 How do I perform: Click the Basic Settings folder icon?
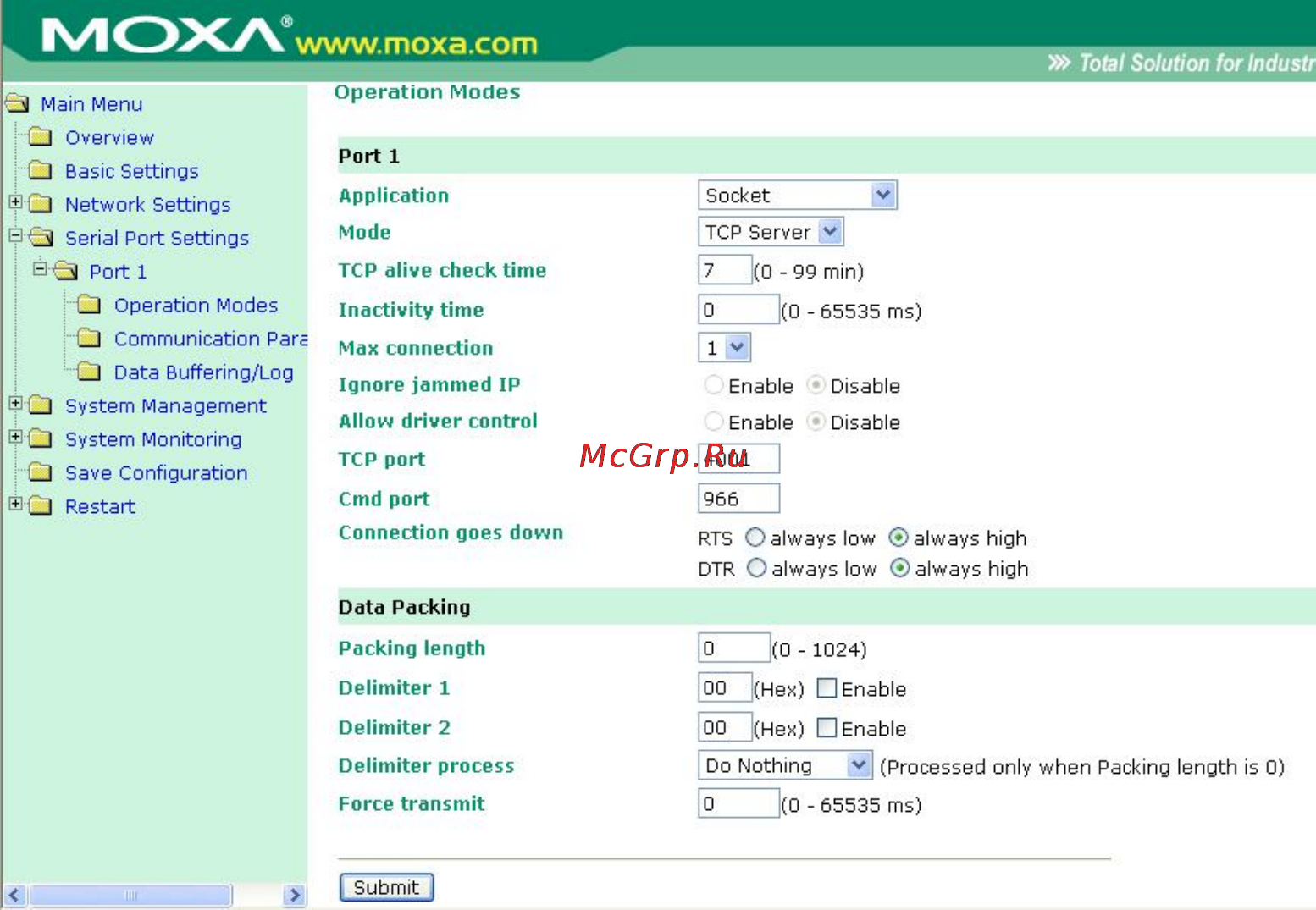(x=41, y=171)
